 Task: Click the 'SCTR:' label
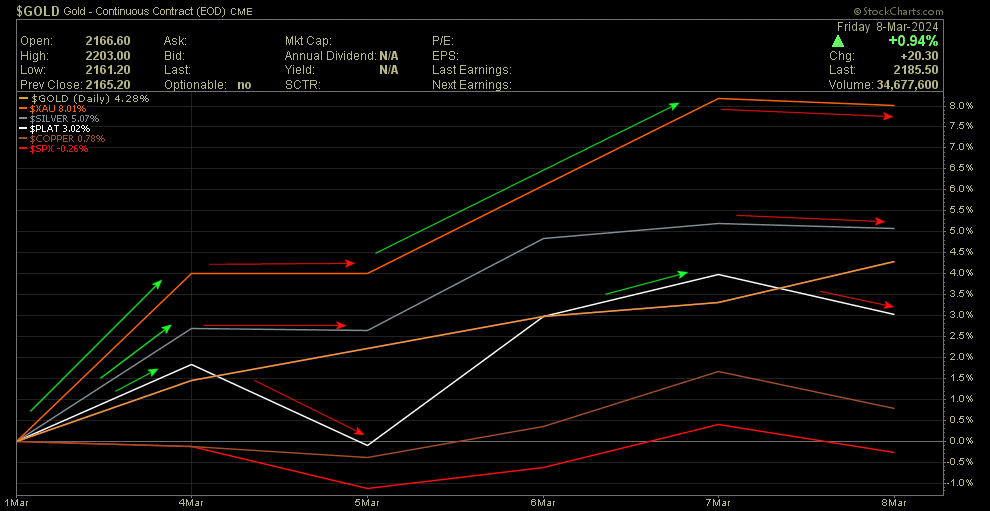(303, 85)
